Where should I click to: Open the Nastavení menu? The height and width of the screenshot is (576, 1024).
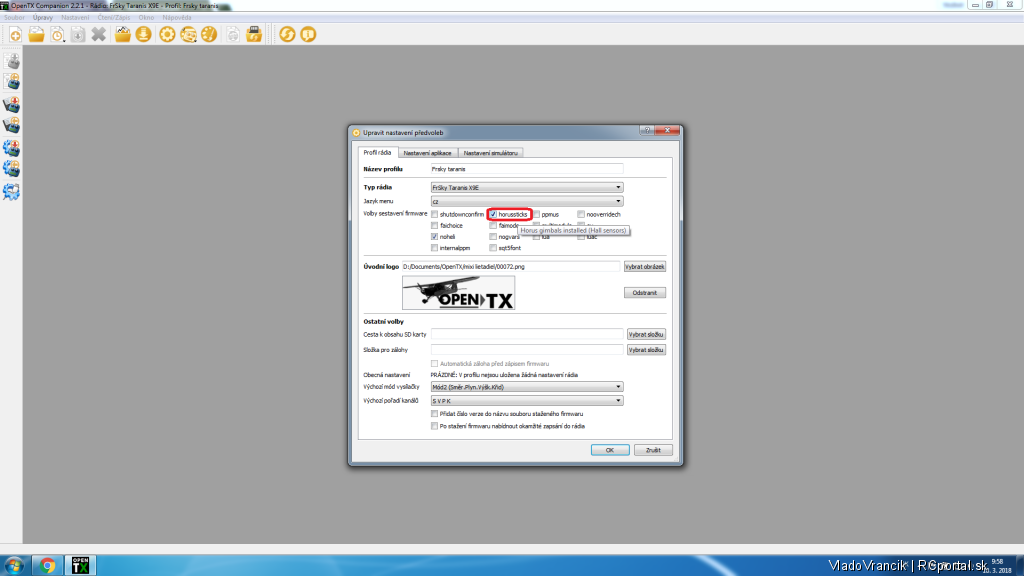(x=75, y=18)
